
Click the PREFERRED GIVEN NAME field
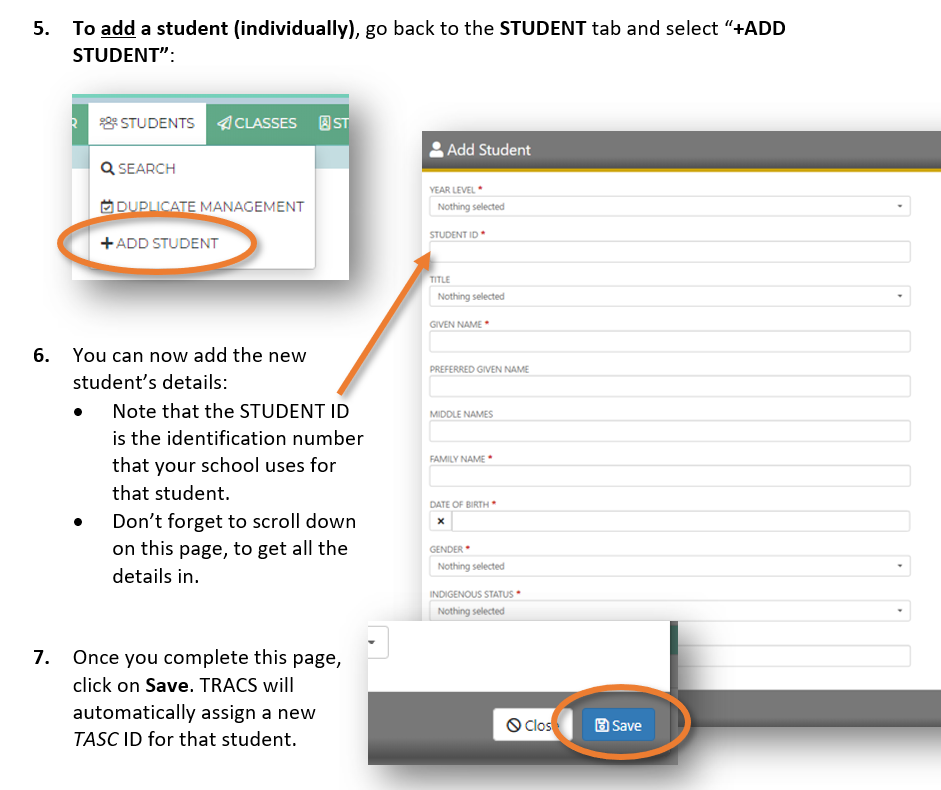tap(669, 387)
